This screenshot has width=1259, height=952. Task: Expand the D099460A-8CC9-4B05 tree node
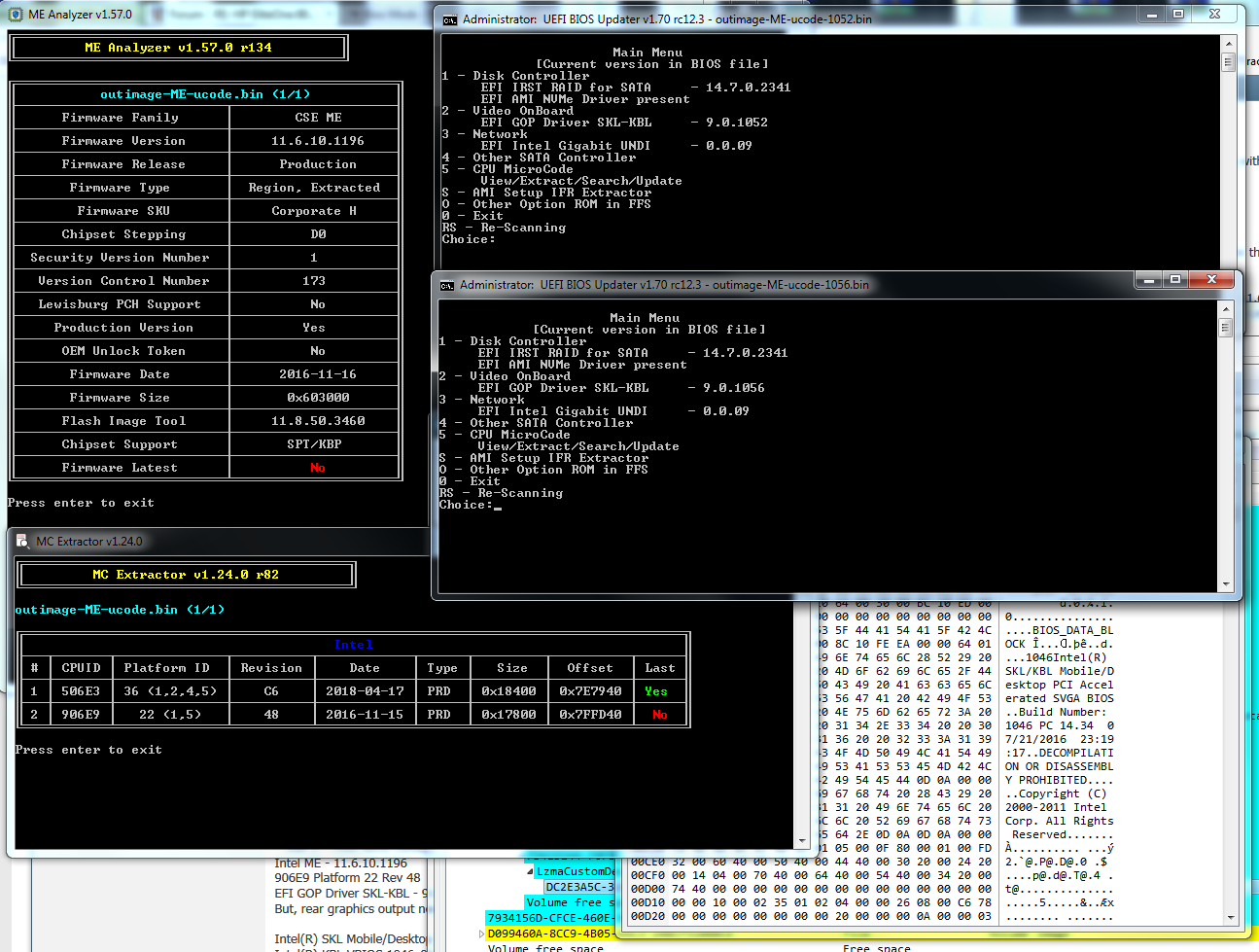pyautogui.click(x=482, y=934)
